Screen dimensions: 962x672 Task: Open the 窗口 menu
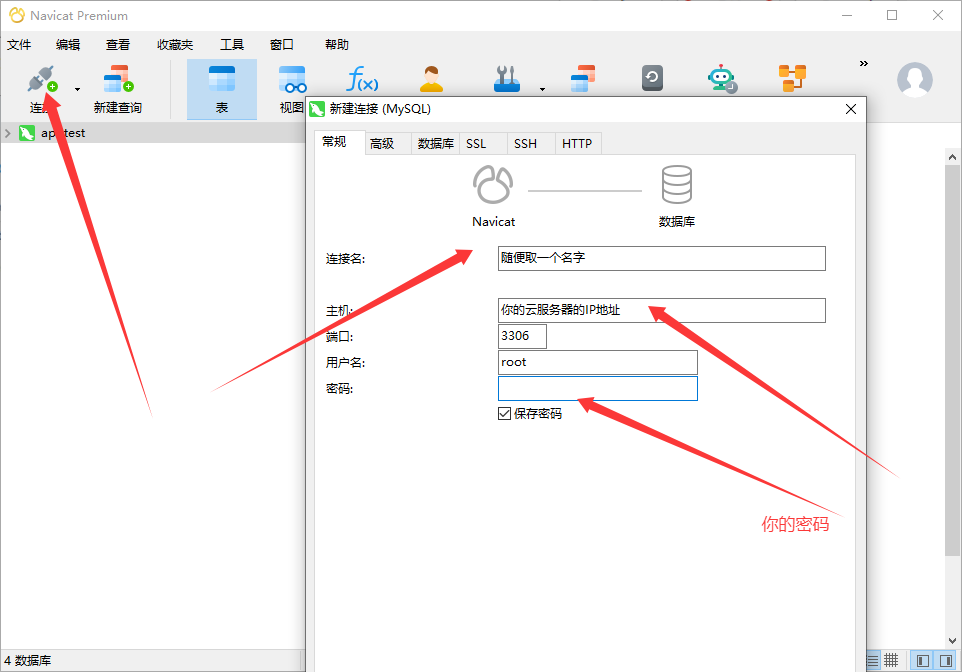[282, 45]
